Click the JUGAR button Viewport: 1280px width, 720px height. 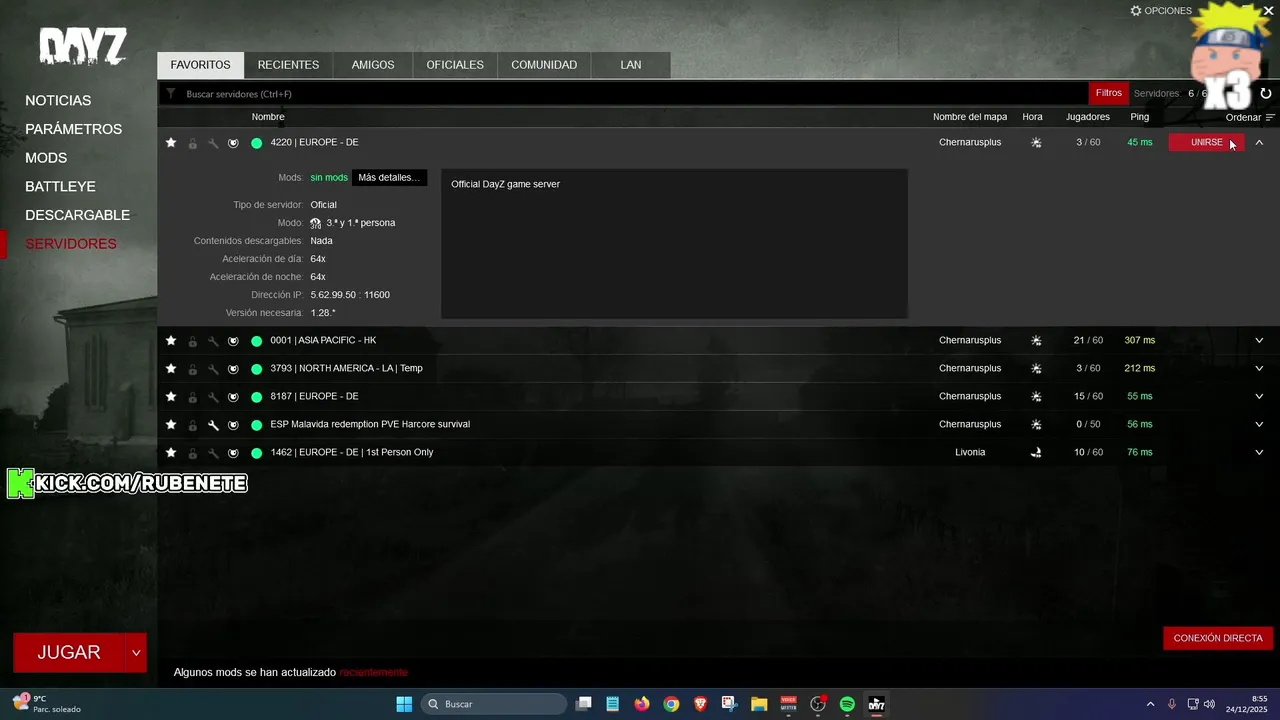[69, 653]
